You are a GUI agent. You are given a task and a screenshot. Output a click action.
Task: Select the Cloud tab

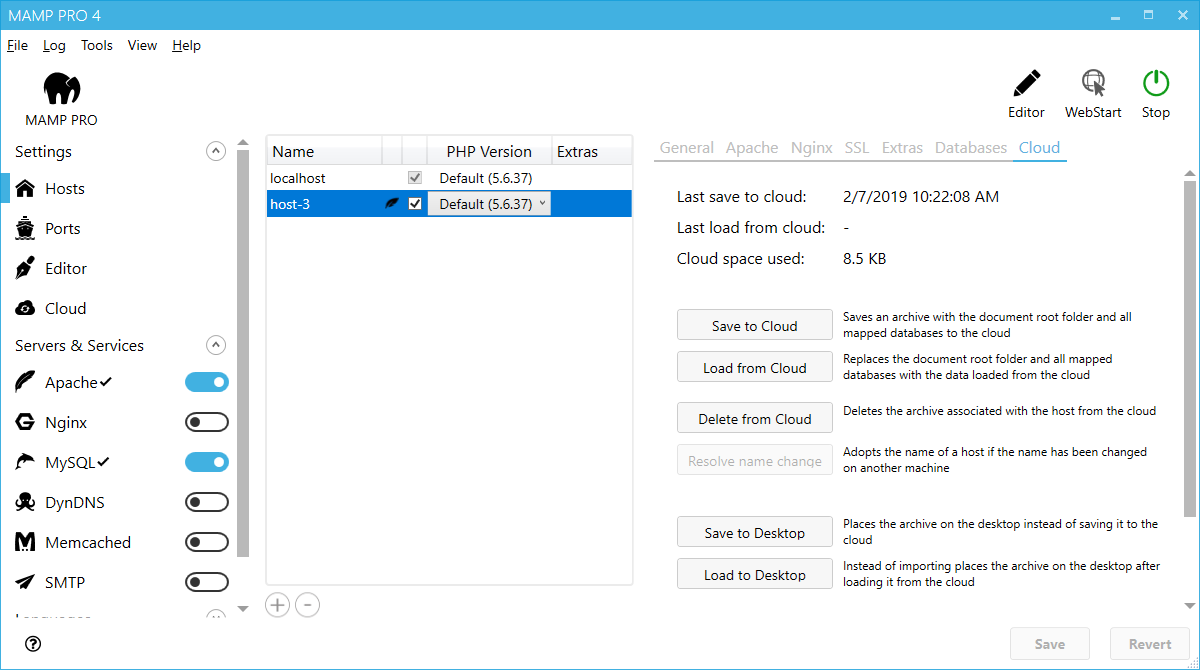tap(1039, 147)
